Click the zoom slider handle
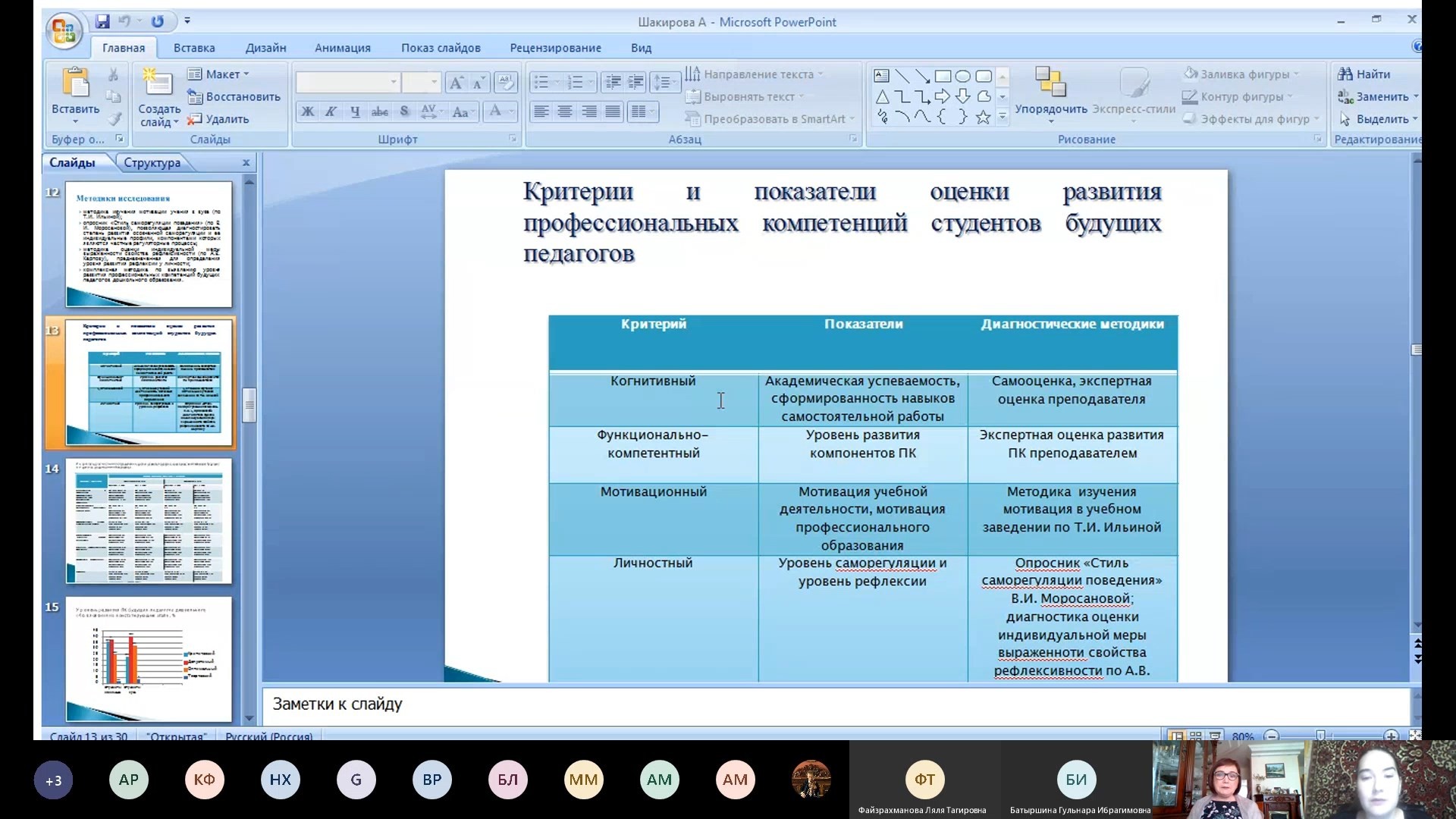 tap(1320, 736)
